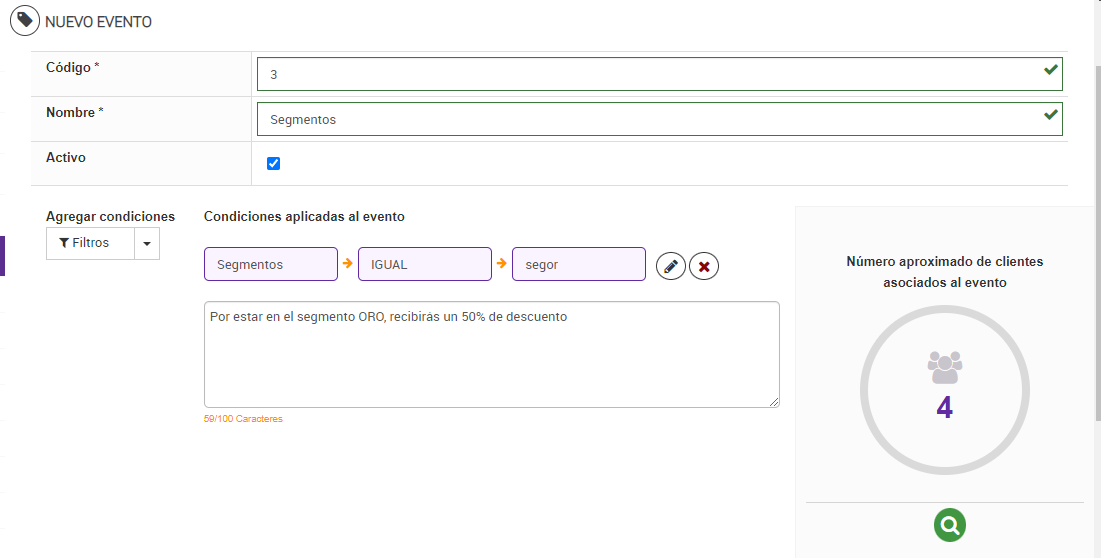Click the pencil edit condition icon
The height and width of the screenshot is (558, 1101).
click(x=671, y=266)
